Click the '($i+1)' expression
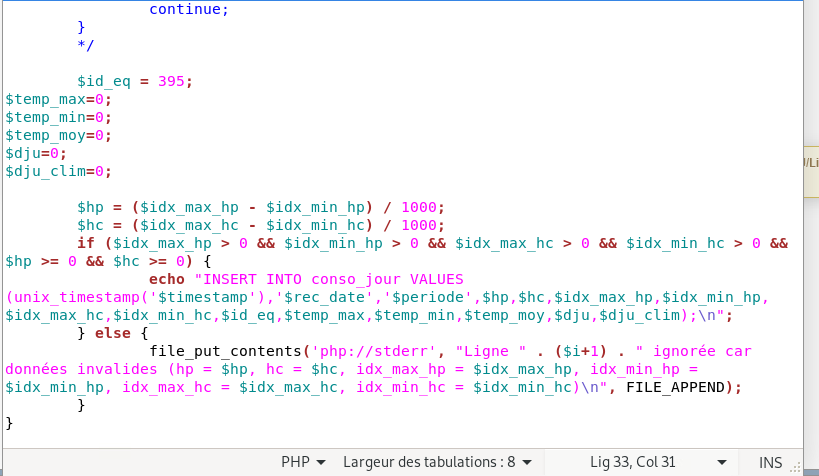 point(580,351)
